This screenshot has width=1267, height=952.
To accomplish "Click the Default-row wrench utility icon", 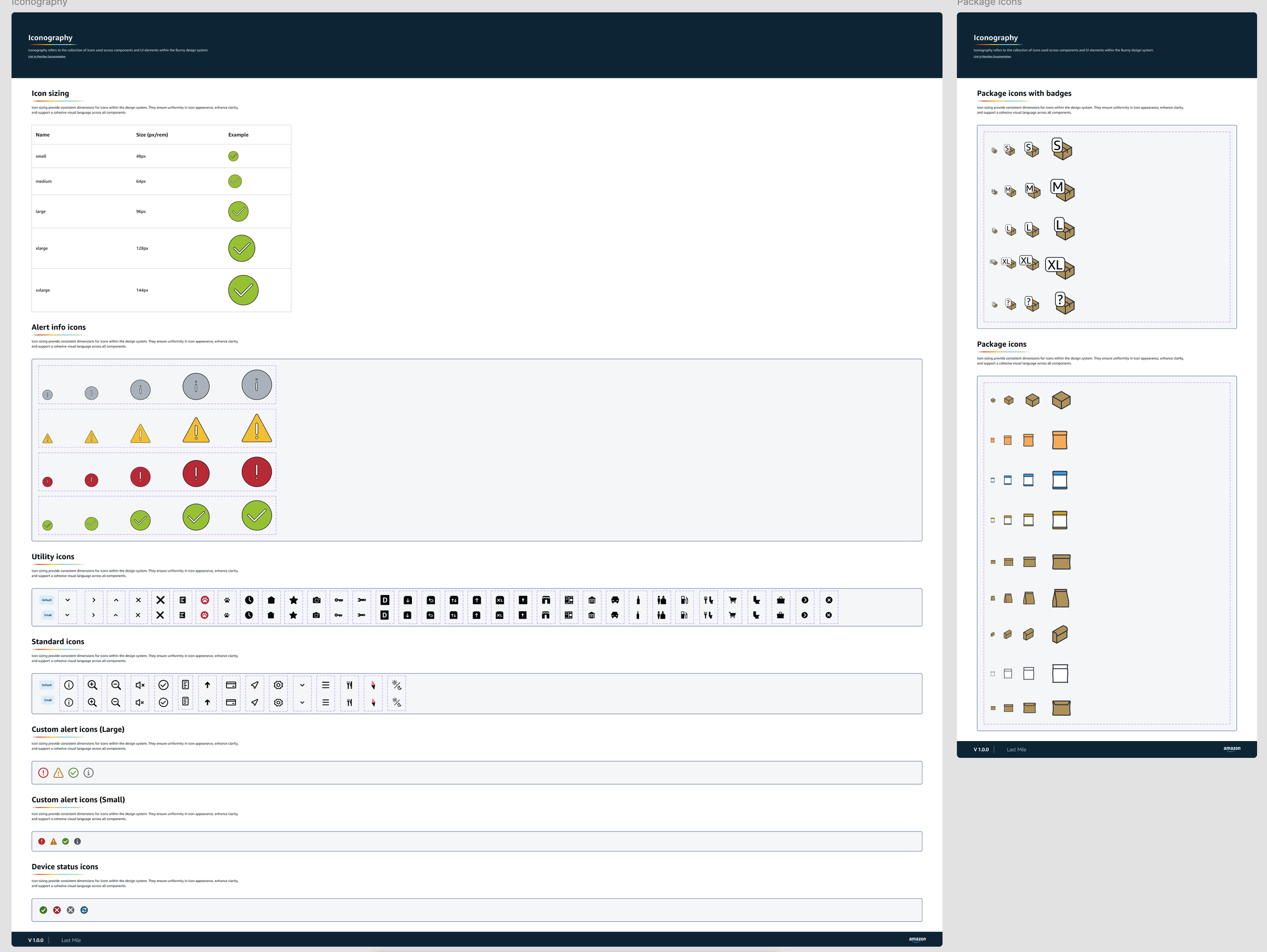I will click(362, 600).
